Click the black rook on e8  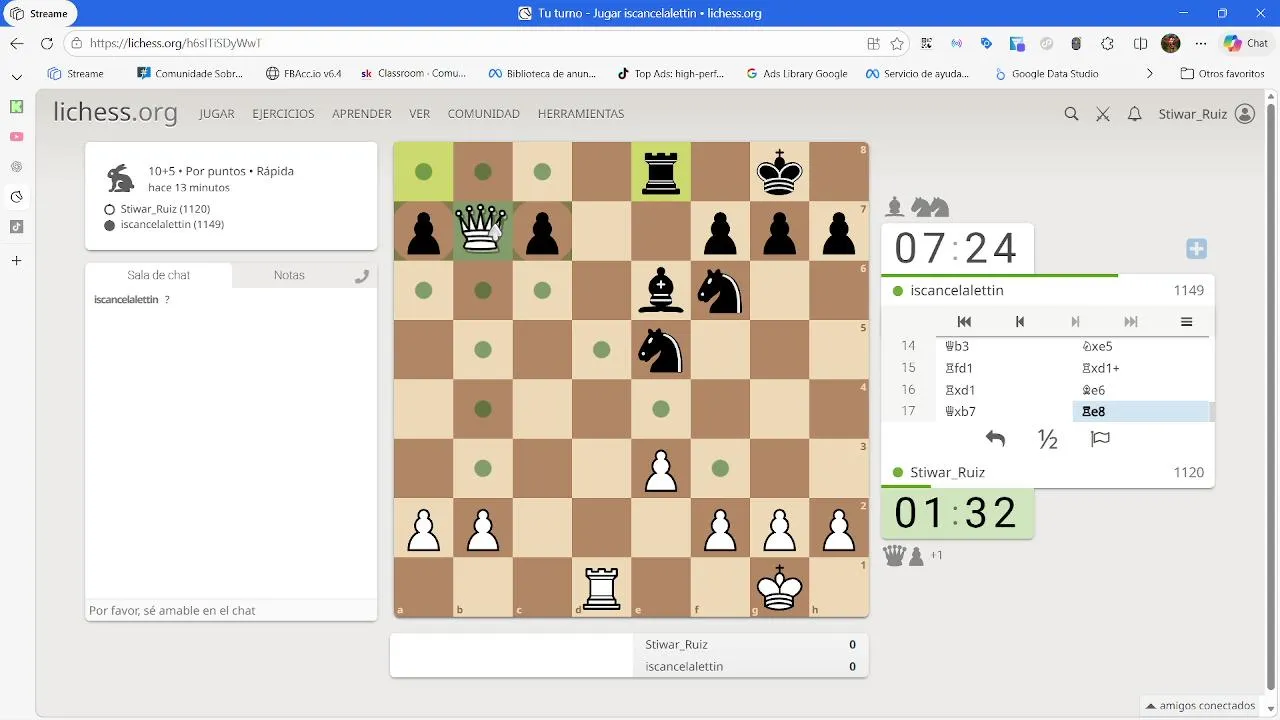(661, 172)
